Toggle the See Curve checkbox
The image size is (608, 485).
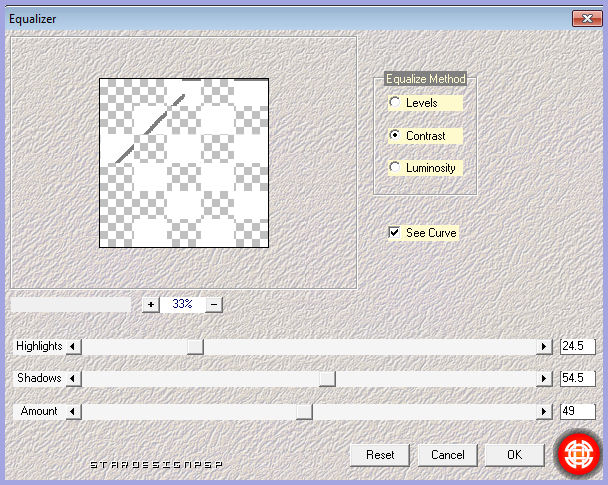(394, 233)
